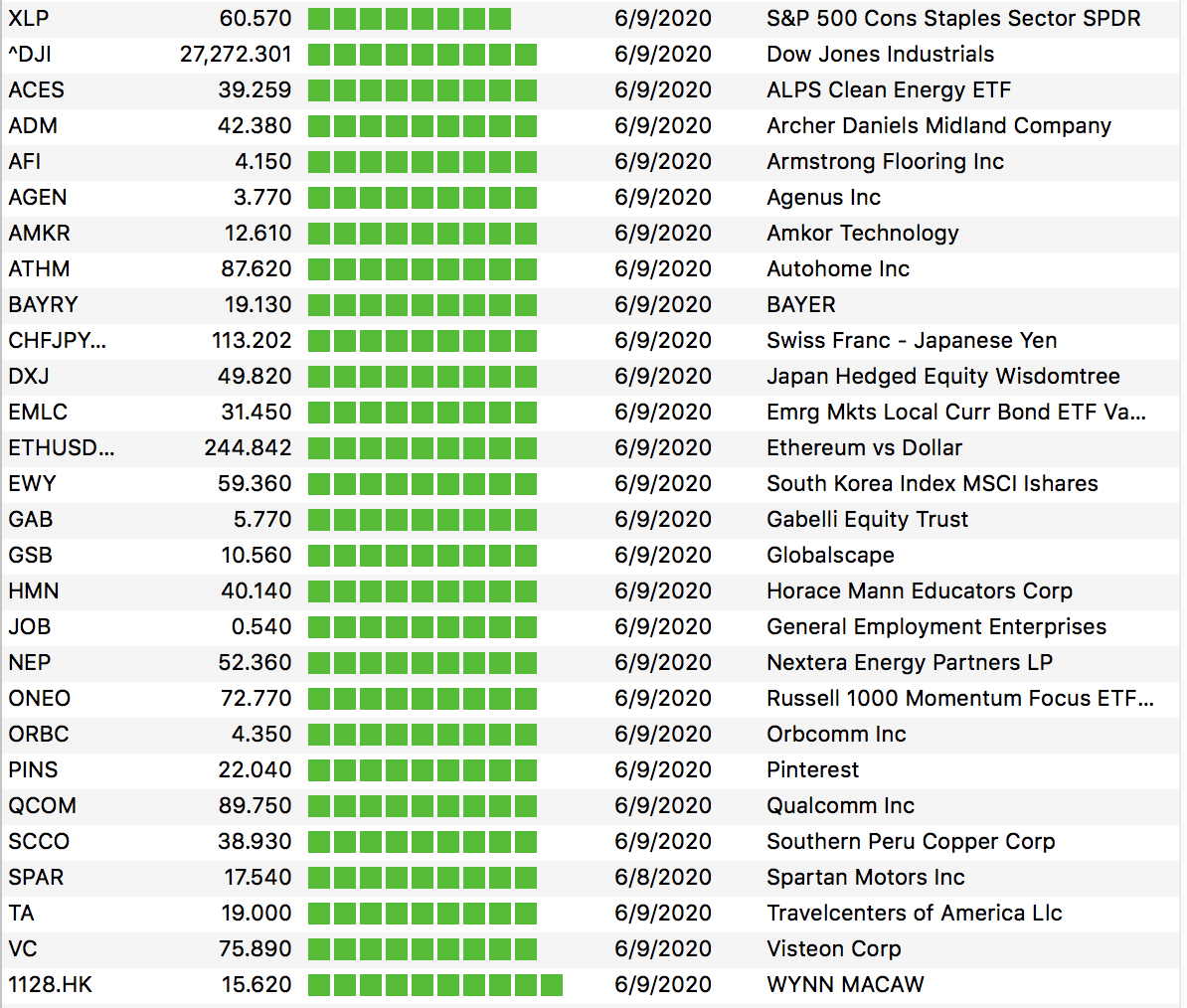The width and height of the screenshot is (1187, 1008).
Task: Click SPAR date 6/8/2020
Action: click(x=663, y=877)
